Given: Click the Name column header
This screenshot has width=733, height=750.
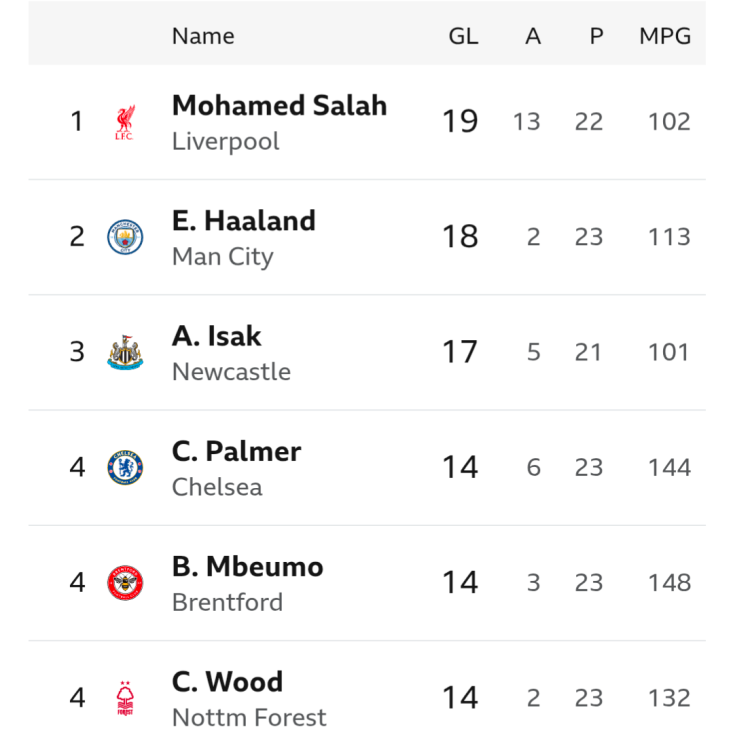Looking at the screenshot, I should [203, 36].
